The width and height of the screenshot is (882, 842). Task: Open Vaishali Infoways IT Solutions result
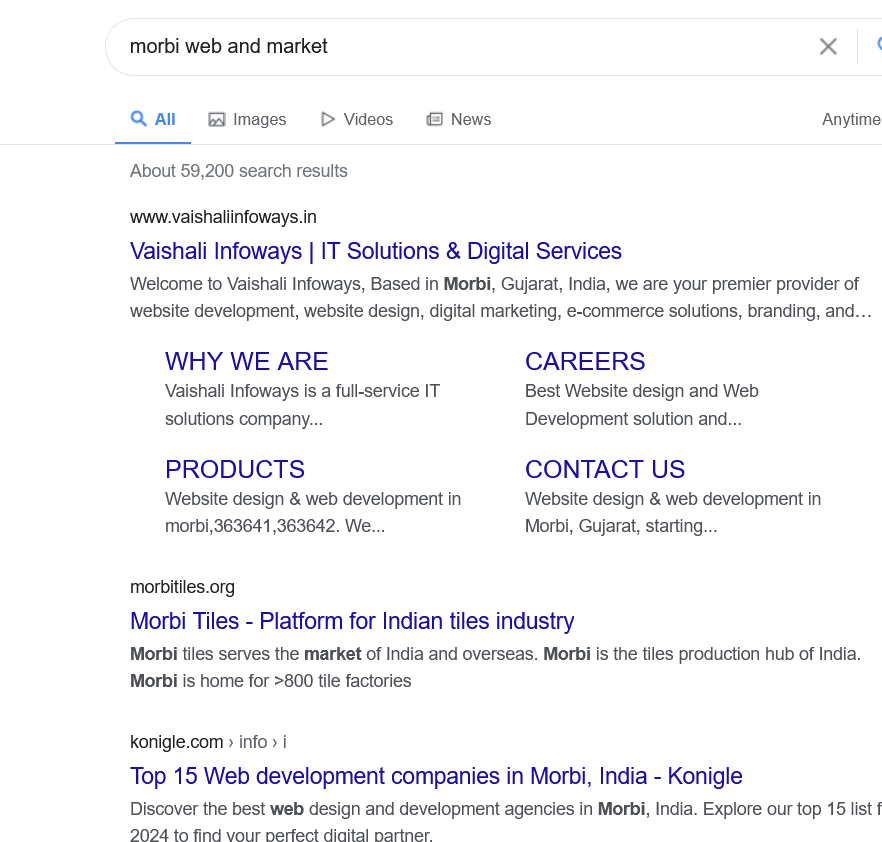375,251
